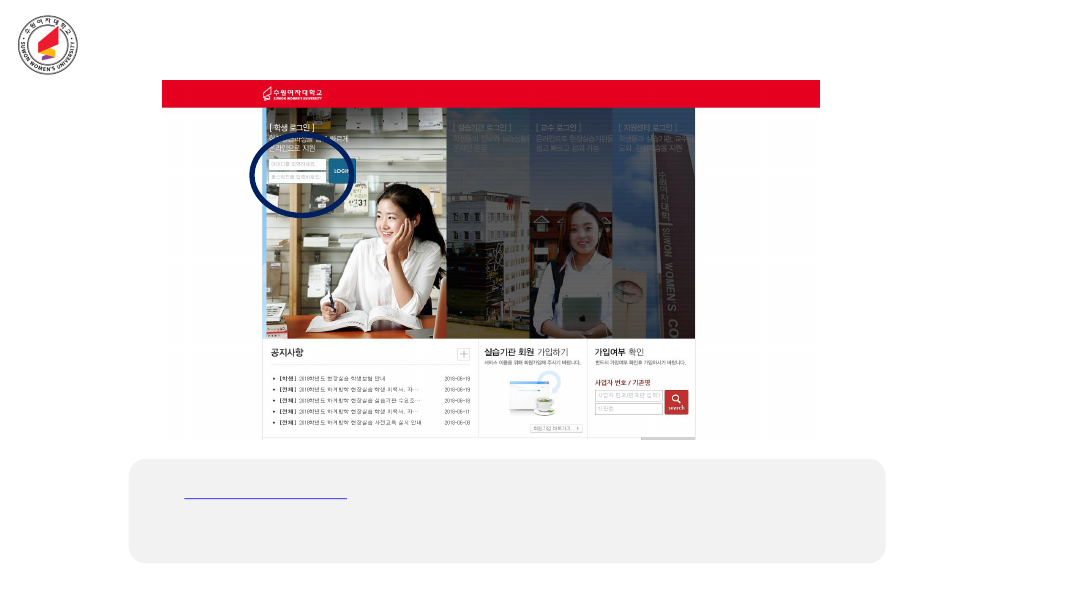This screenshot has height=608, width=1080.
Task: Click the student ID input field
Action: [297, 164]
